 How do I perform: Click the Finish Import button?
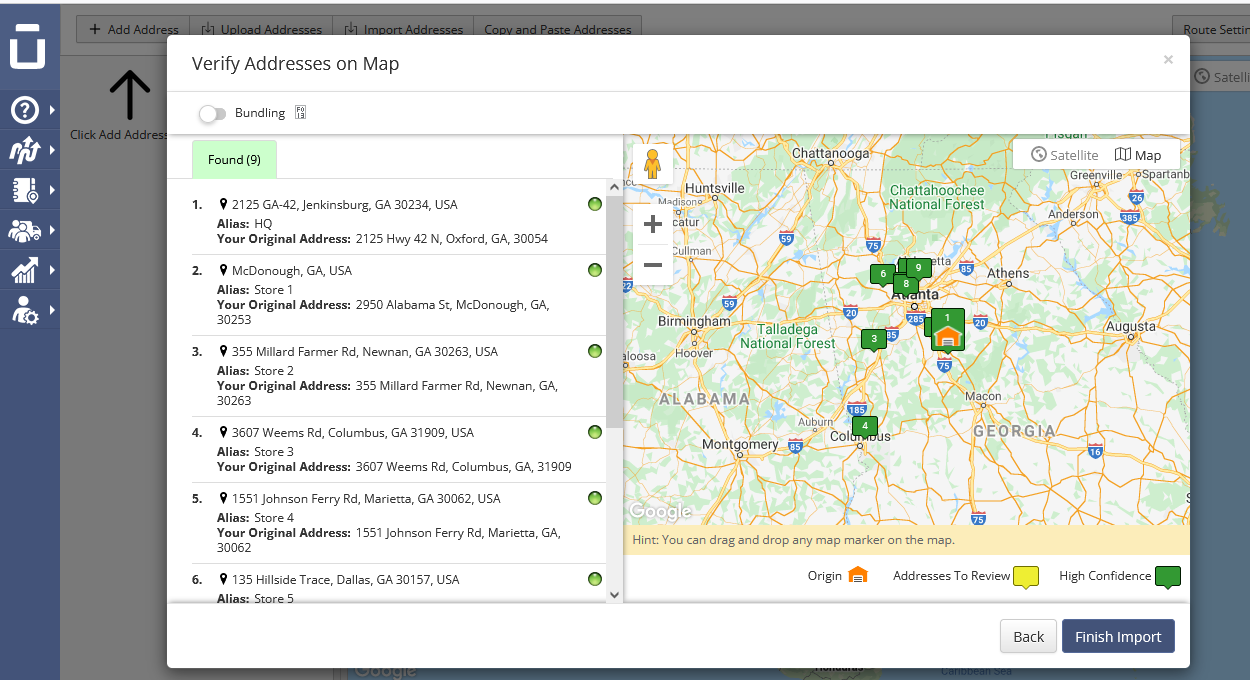(x=1118, y=637)
